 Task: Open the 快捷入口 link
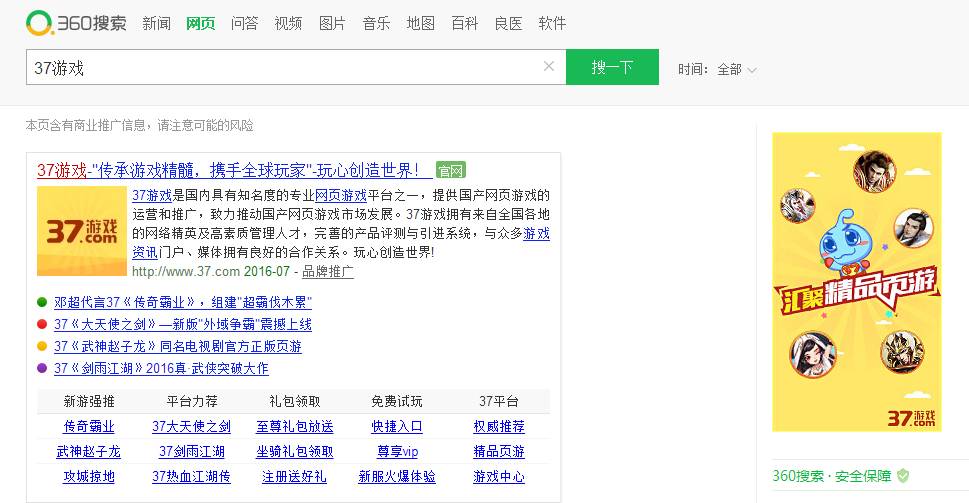tap(397, 426)
